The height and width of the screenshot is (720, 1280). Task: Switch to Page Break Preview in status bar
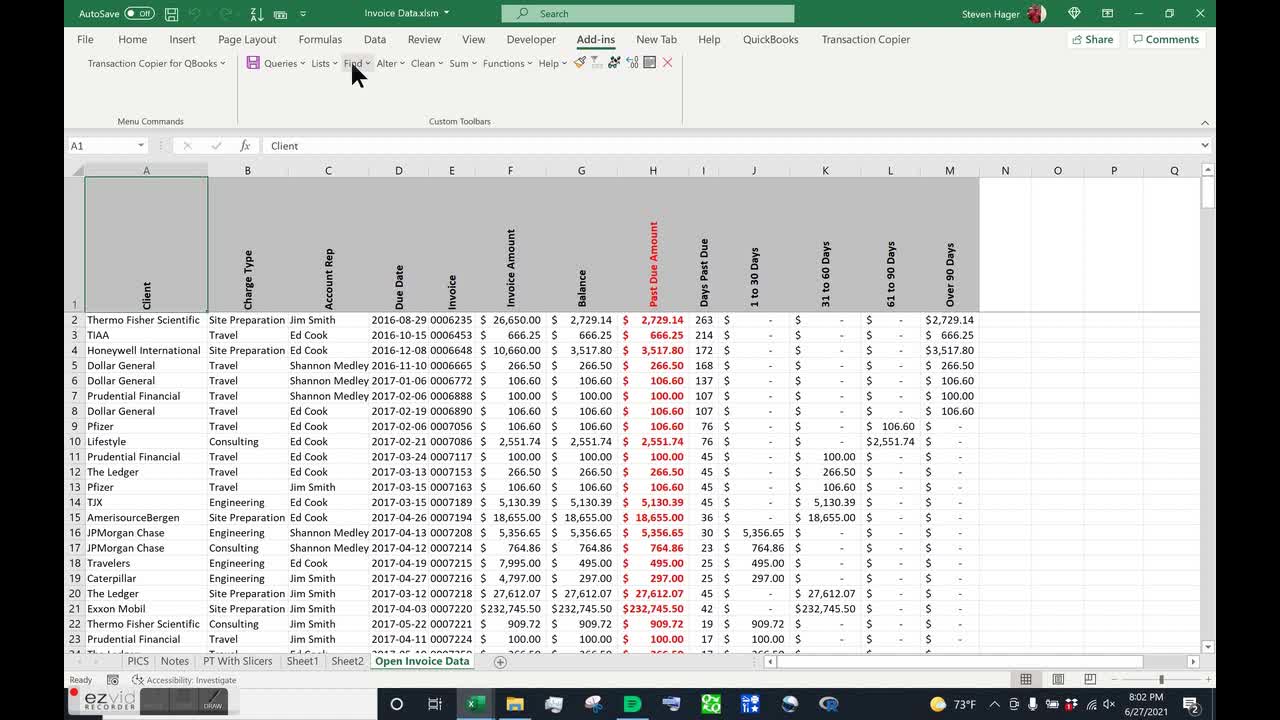[x=1089, y=680]
